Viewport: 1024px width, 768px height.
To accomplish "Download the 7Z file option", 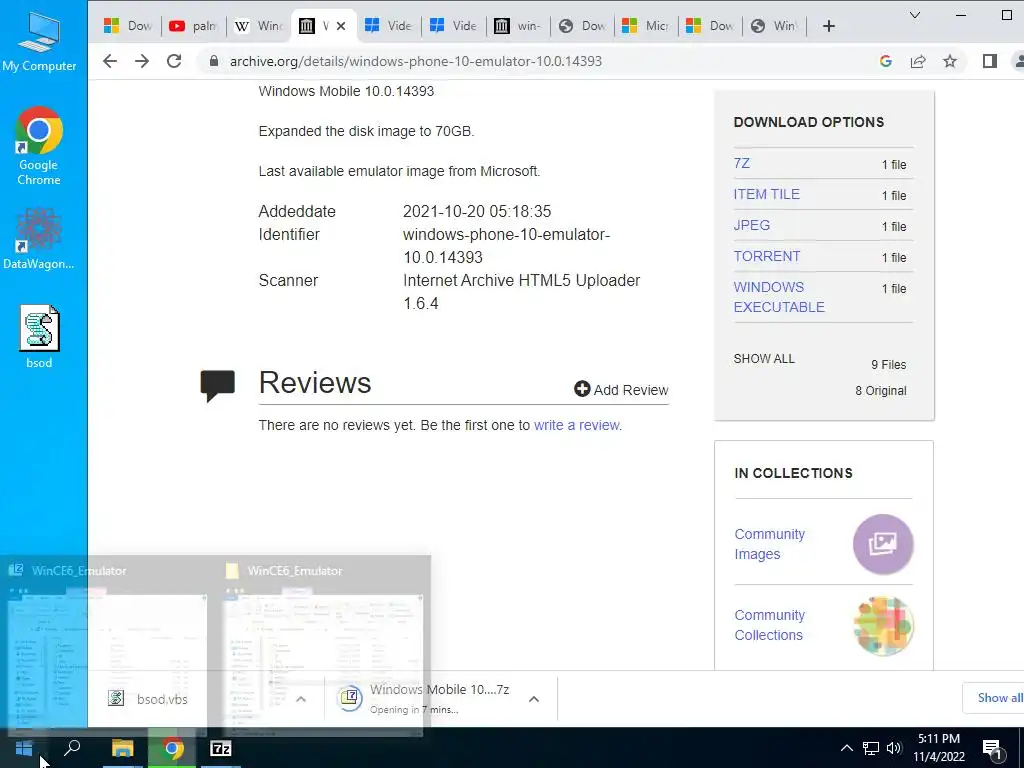I will (742, 163).
